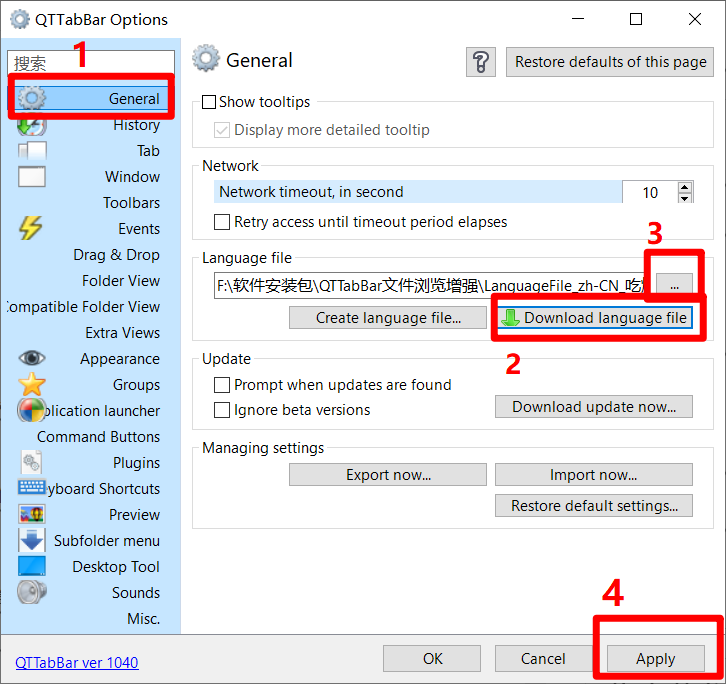Toggle Display more detailed tooltip checkbox

(x=222, y=130)
